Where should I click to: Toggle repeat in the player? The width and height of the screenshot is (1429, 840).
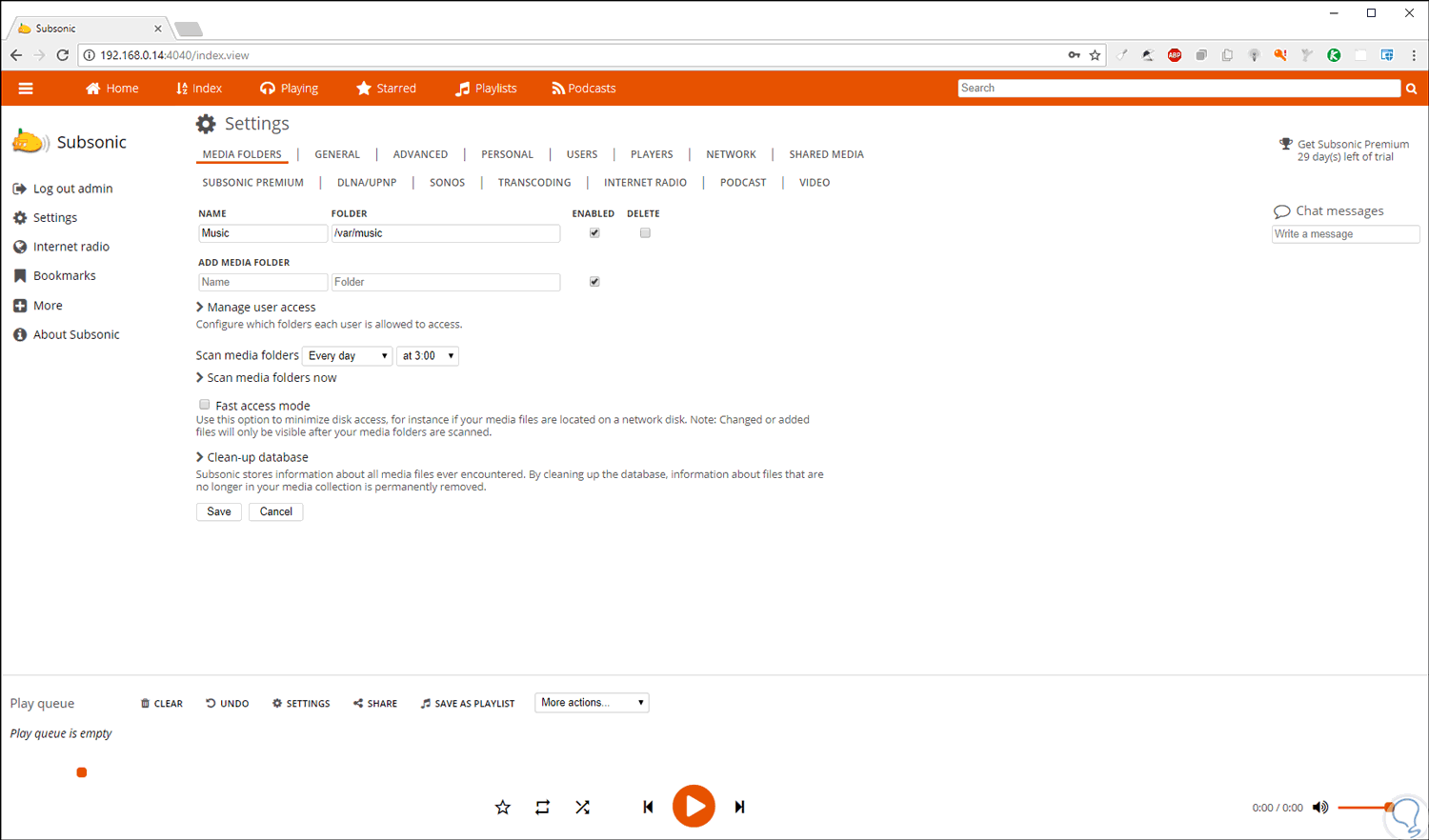pyautogui.click(x=542, y=808)
